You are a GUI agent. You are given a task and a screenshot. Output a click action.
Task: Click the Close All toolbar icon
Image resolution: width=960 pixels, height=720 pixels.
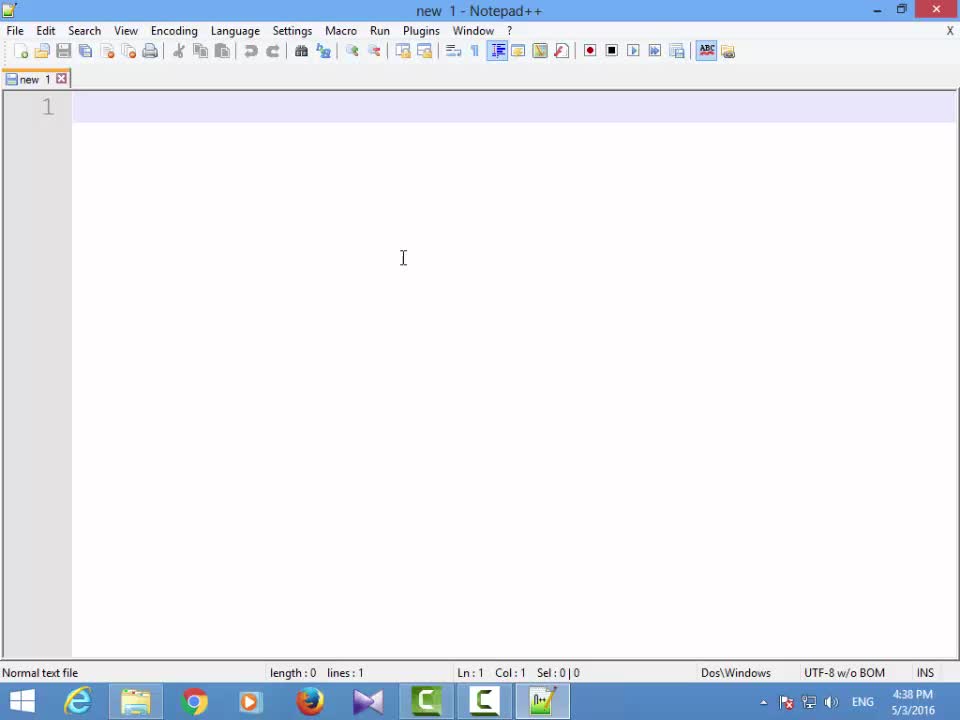pos(129,51)
